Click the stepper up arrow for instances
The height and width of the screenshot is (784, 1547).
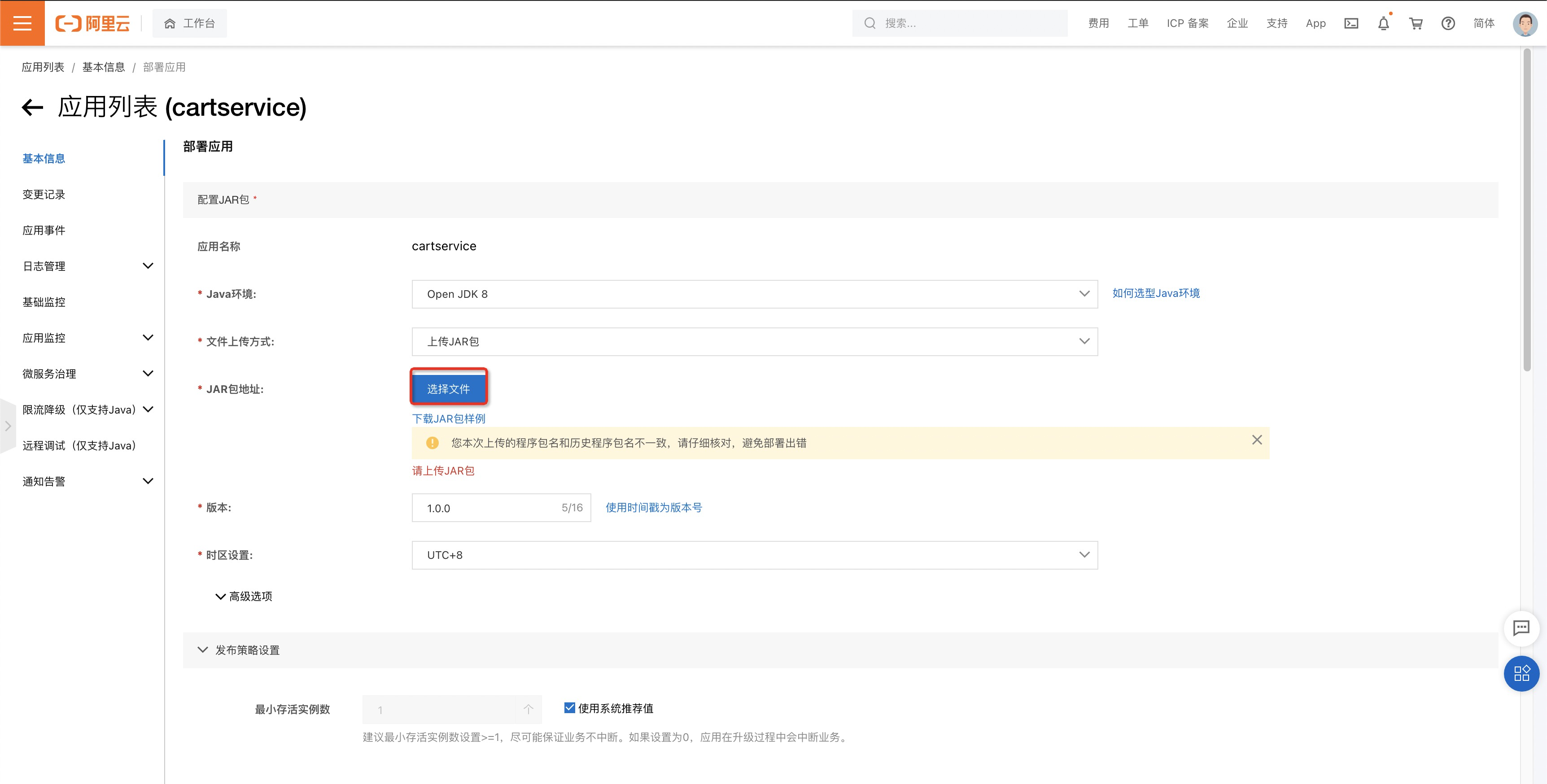(x=528, y=710)
